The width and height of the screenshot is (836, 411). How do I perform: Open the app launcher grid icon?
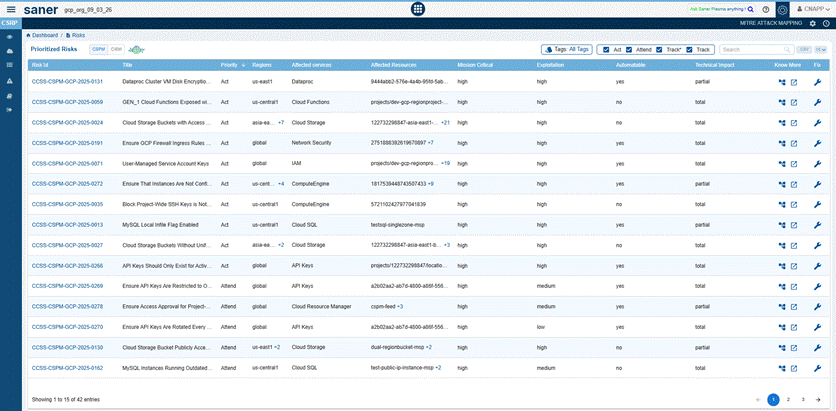coord(418,9)
